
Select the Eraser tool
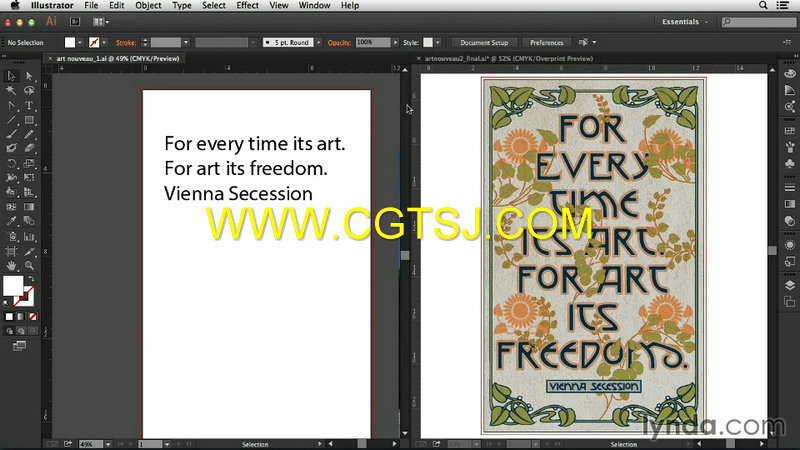click(29, 148)
